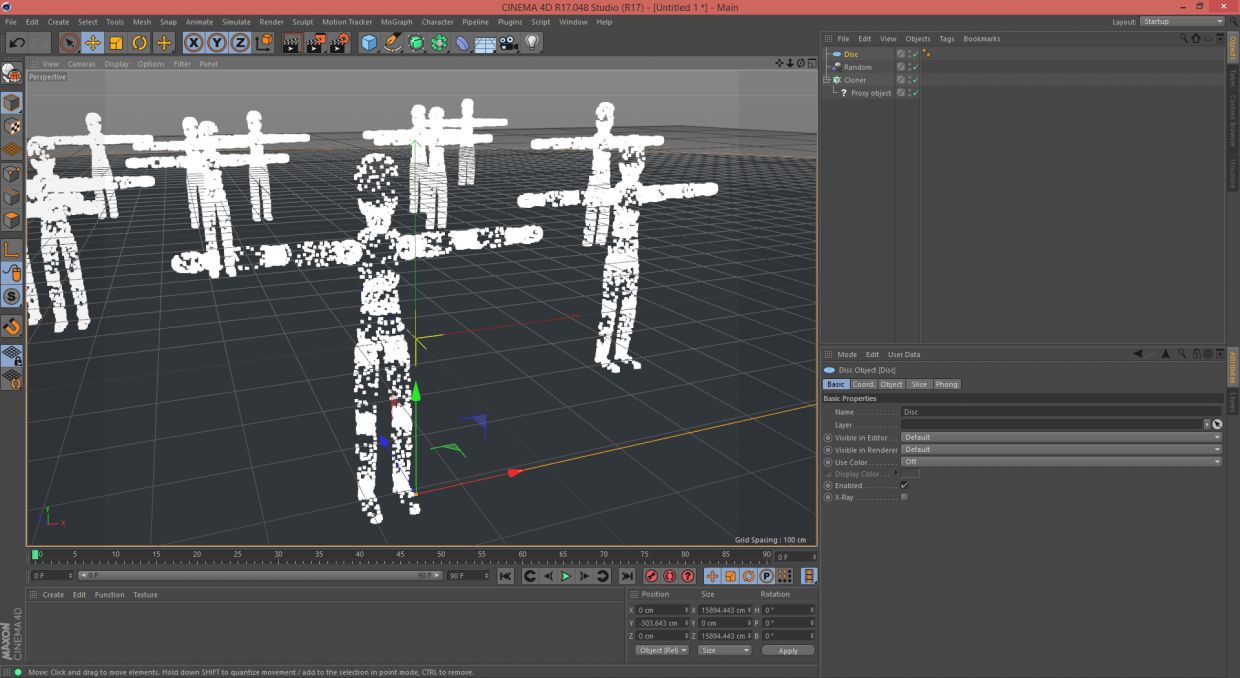
Task: Toggle the X axis lock
Action: pos(193,43)
